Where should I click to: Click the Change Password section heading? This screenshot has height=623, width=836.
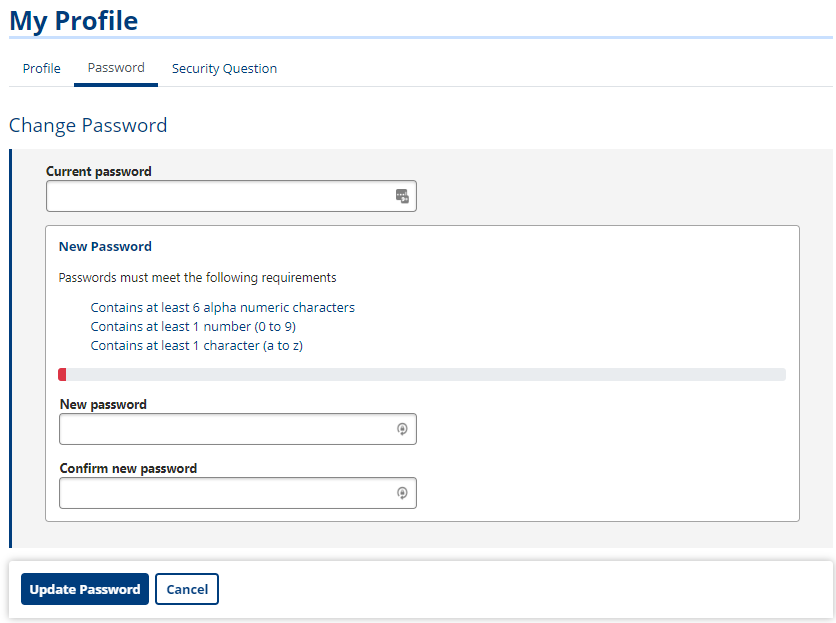[x=88, y=125]
